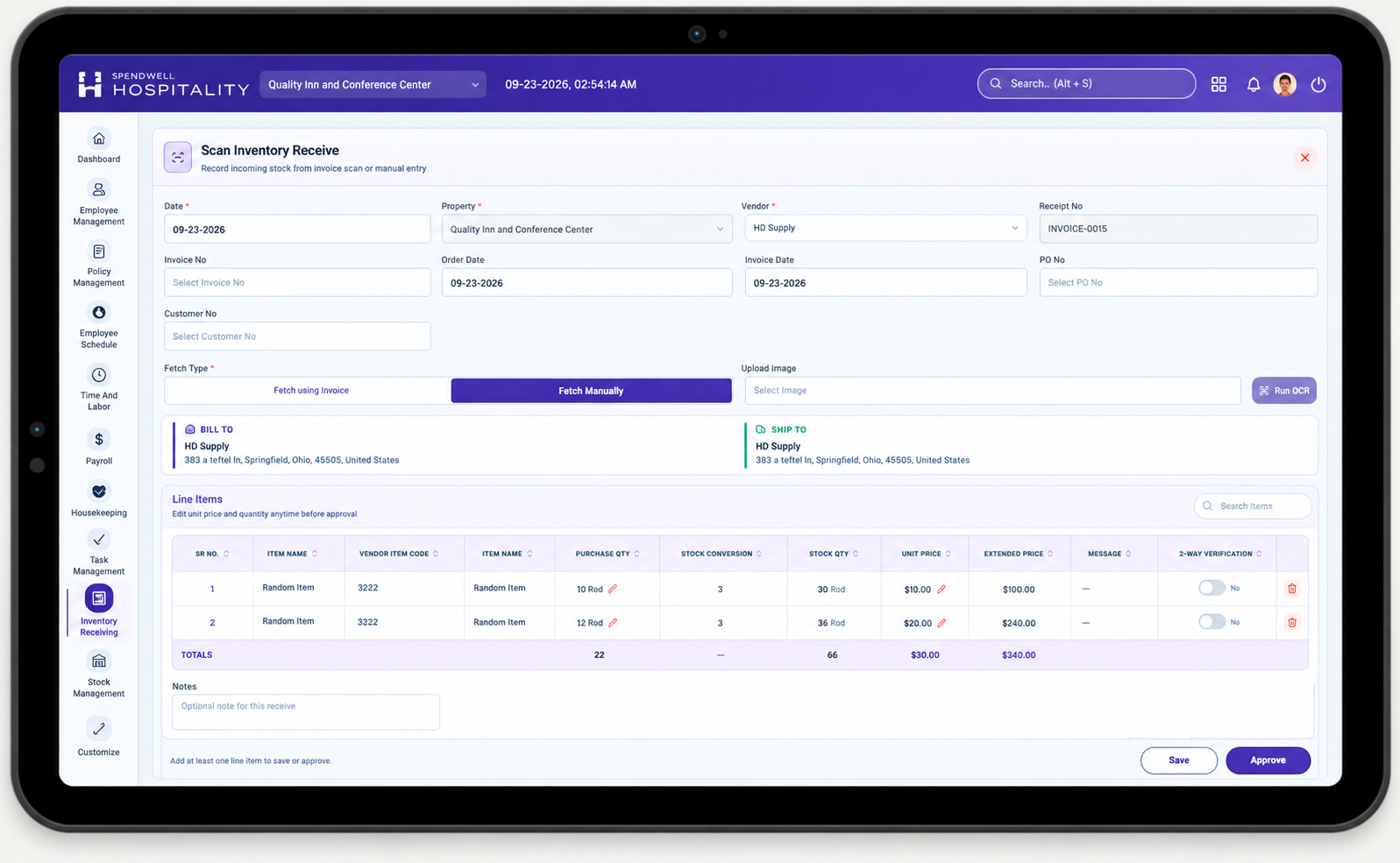
Task: Close the Scan Inventory Receive panel
Action: click(1305, 158)
